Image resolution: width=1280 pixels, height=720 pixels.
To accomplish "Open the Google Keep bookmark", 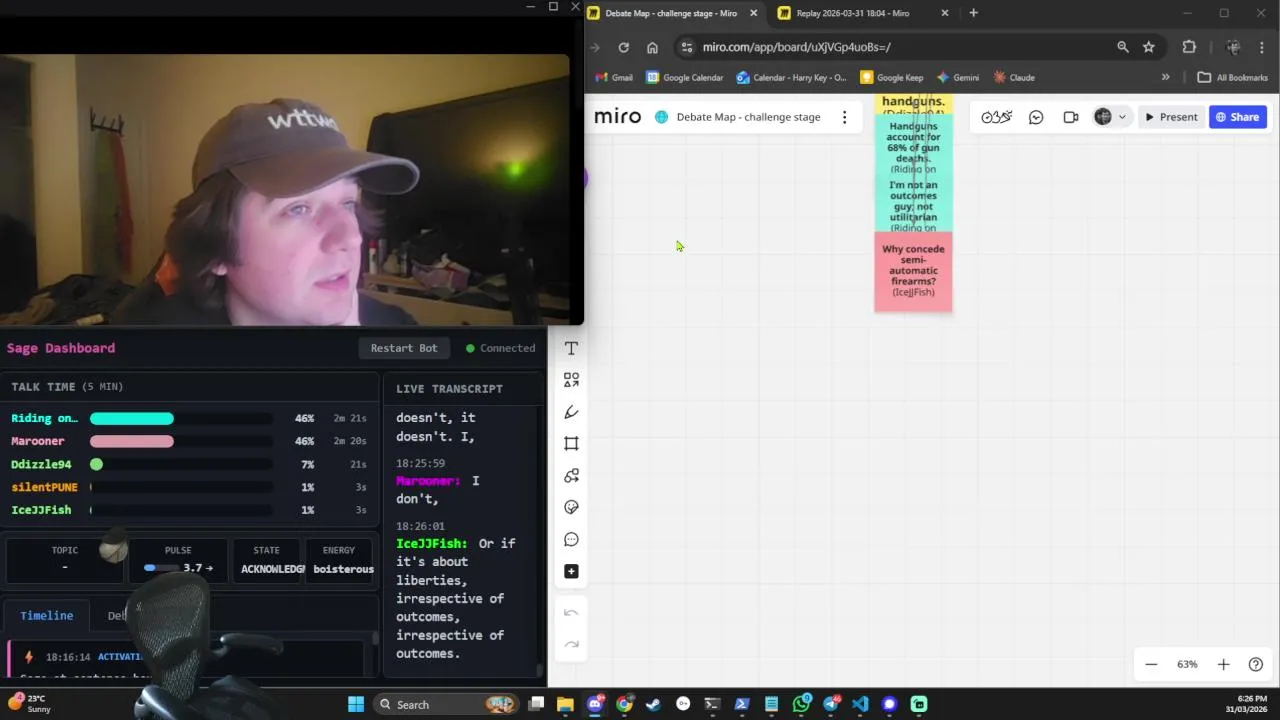I will [892, 77].
